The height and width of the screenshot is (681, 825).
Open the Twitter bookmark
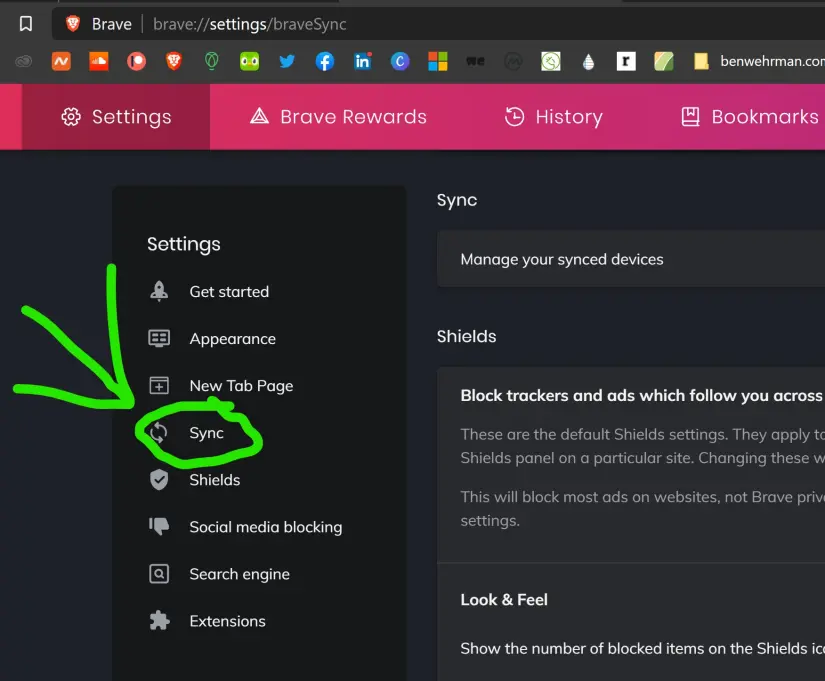tap(287, 62)
